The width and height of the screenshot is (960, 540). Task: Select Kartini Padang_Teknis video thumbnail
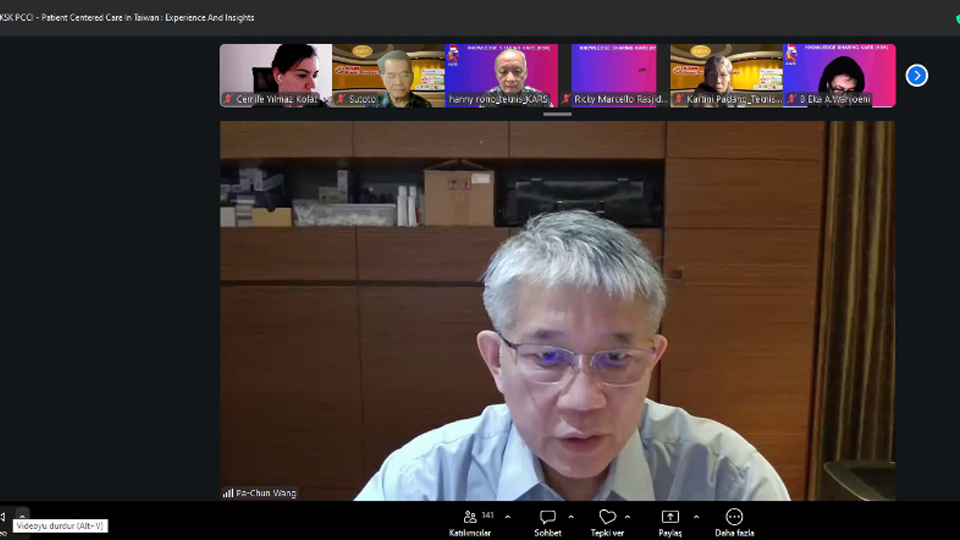(x=726, y=75)
